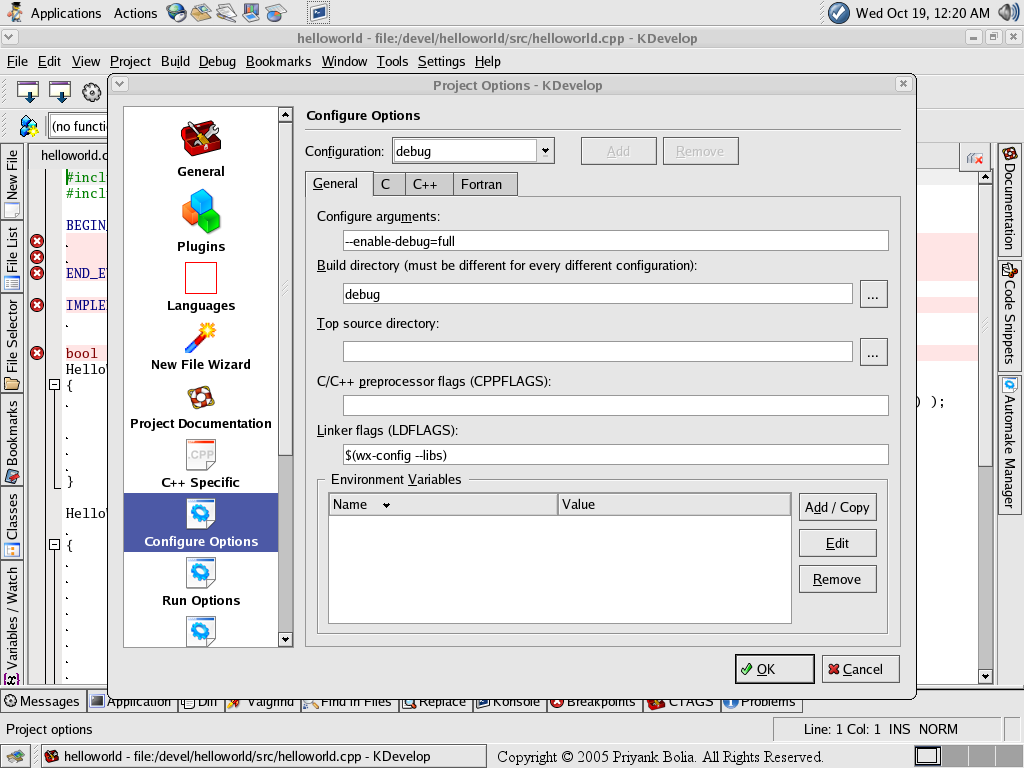Click volume speaker icon in top panel

1008,12
